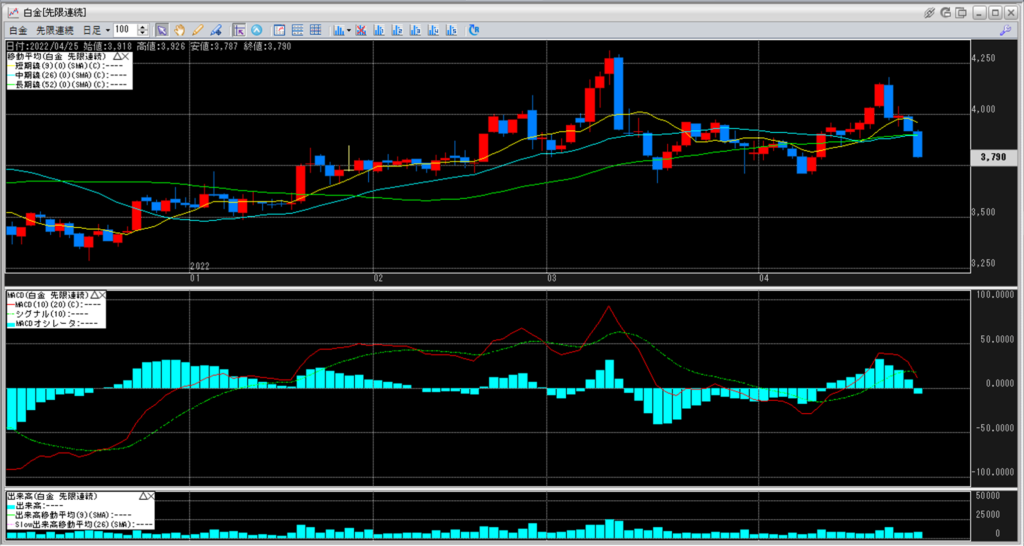
Task: Click the 先限連続 contract label in toolbar
Action: click(55, 30)
